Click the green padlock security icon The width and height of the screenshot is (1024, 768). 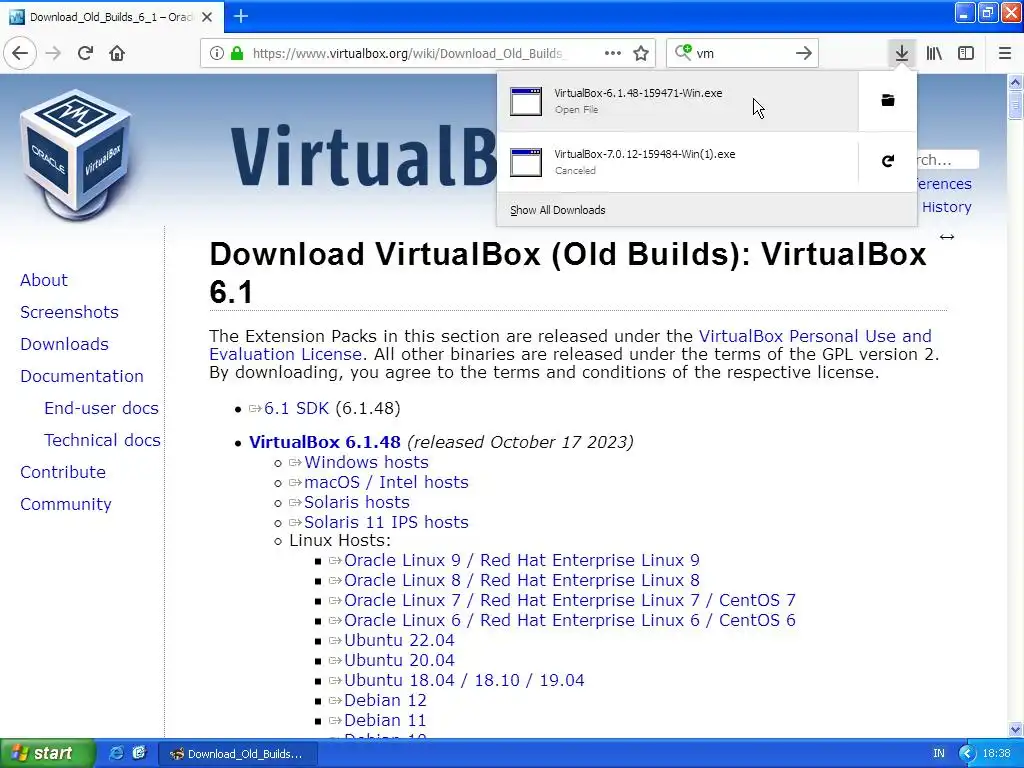[237, 53]
